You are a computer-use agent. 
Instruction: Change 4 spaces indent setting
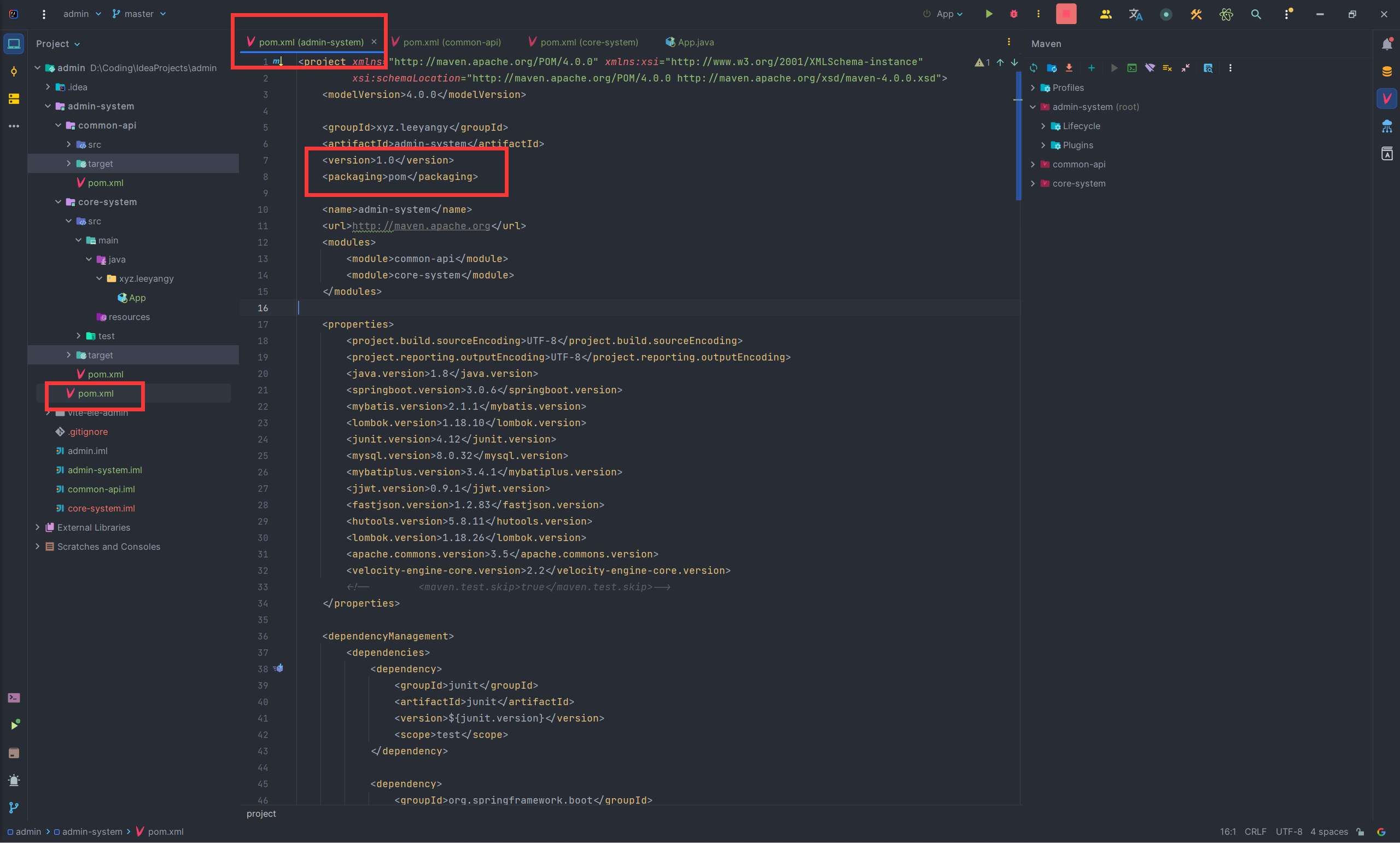[1329, 832]
